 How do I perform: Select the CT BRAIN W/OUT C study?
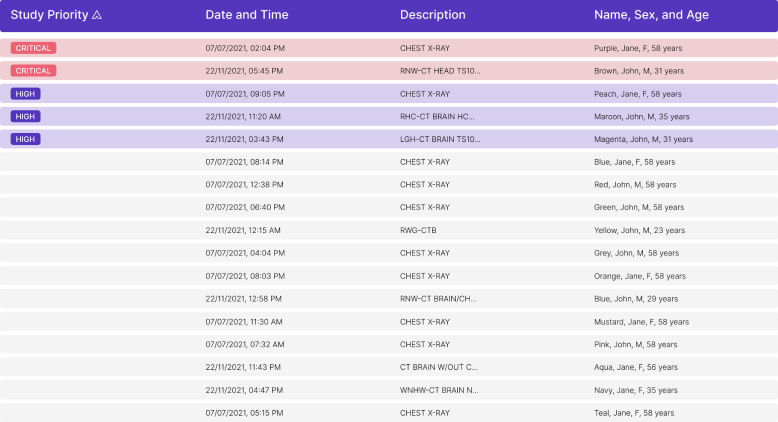pyautogui.click(x=438, y=367)
